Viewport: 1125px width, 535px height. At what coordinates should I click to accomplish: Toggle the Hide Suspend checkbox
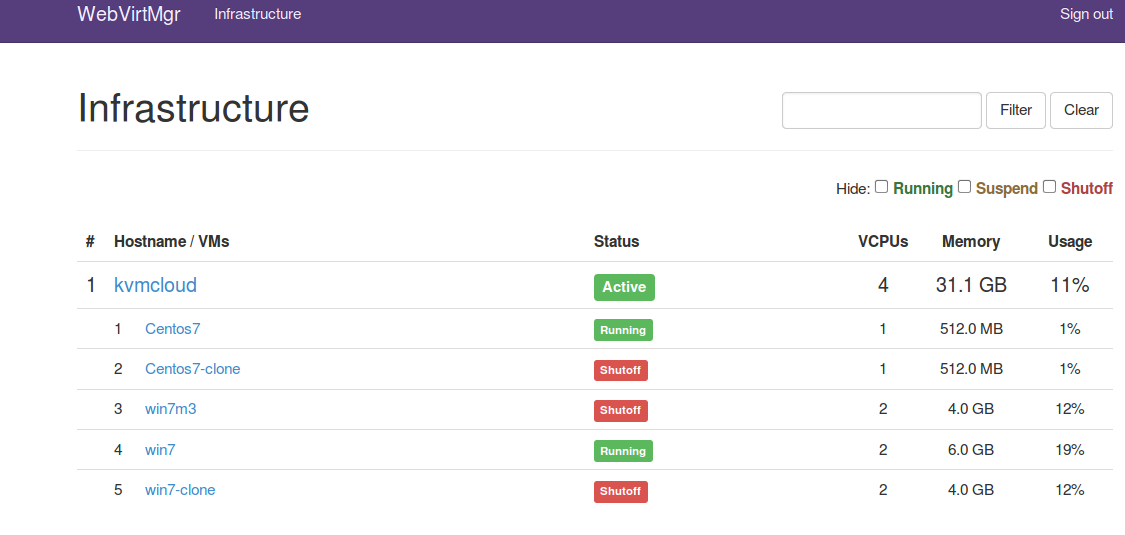pyautogui.click(x=965, y=187)
